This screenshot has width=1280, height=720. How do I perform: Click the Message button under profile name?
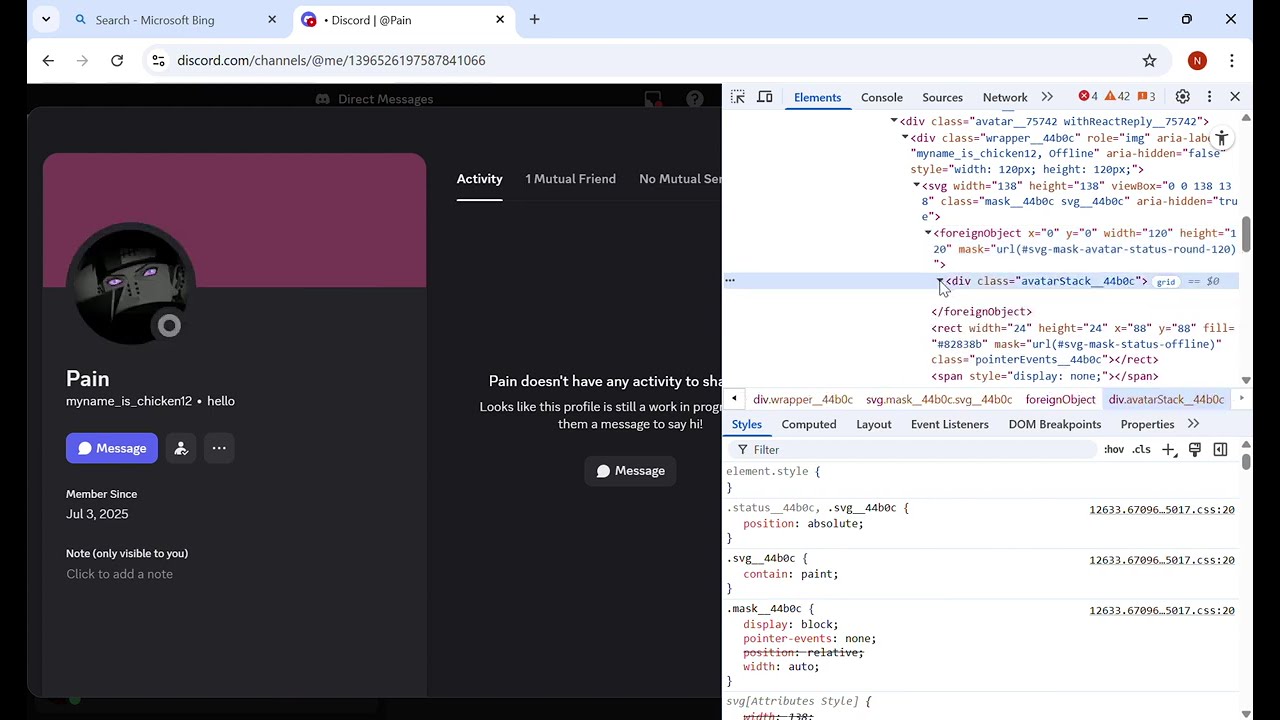[112, 448]
